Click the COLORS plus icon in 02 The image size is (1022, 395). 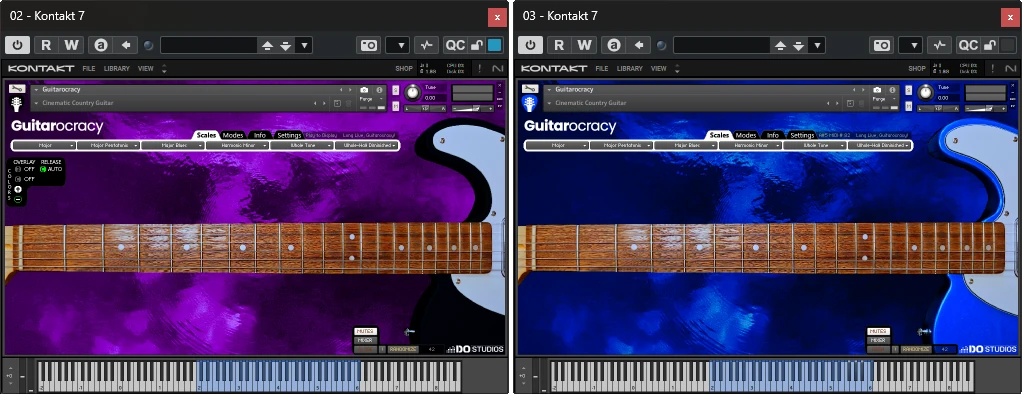(x=18, y=189)
